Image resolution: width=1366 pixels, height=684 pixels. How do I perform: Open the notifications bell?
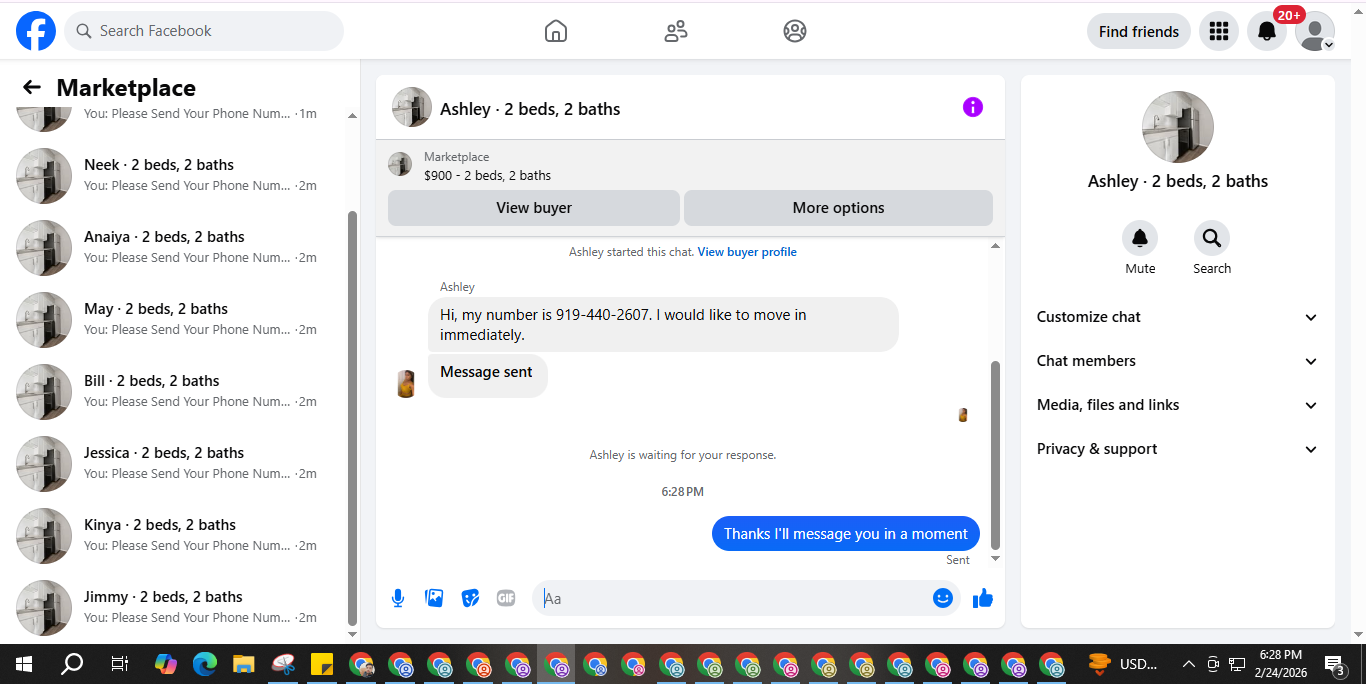(1266, 31)
